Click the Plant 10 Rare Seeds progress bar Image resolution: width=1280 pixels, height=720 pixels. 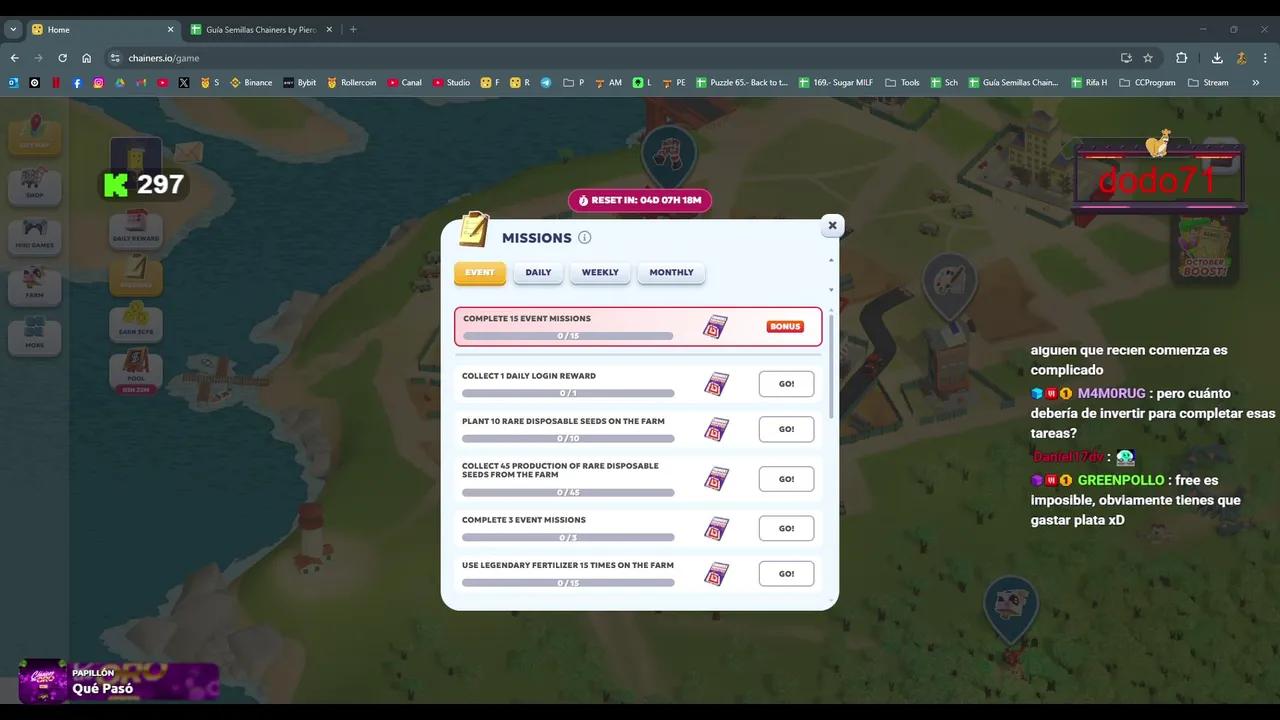click(568, 438)
